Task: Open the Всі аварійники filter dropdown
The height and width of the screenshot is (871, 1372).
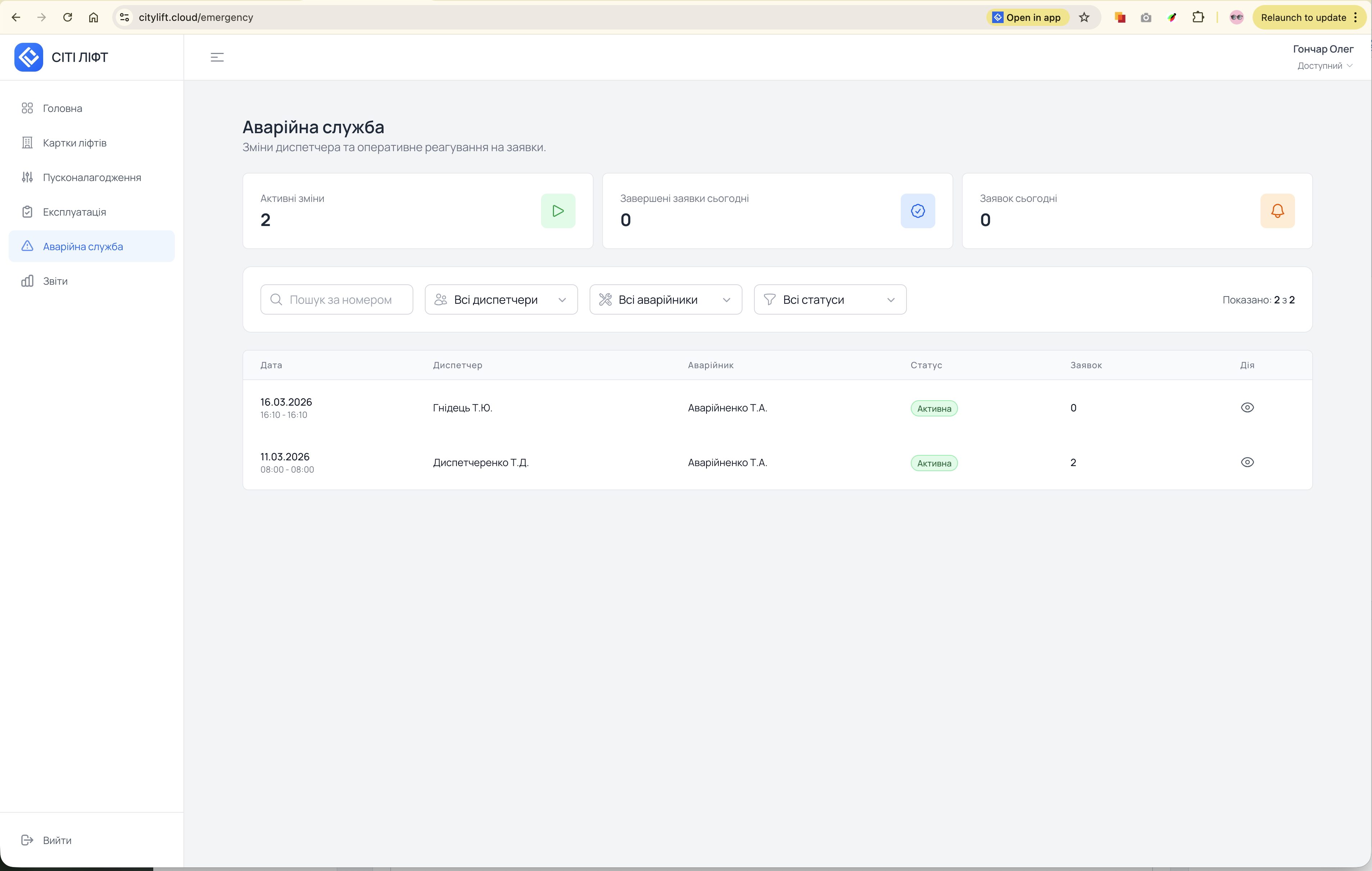Action: tap(665, 300)
